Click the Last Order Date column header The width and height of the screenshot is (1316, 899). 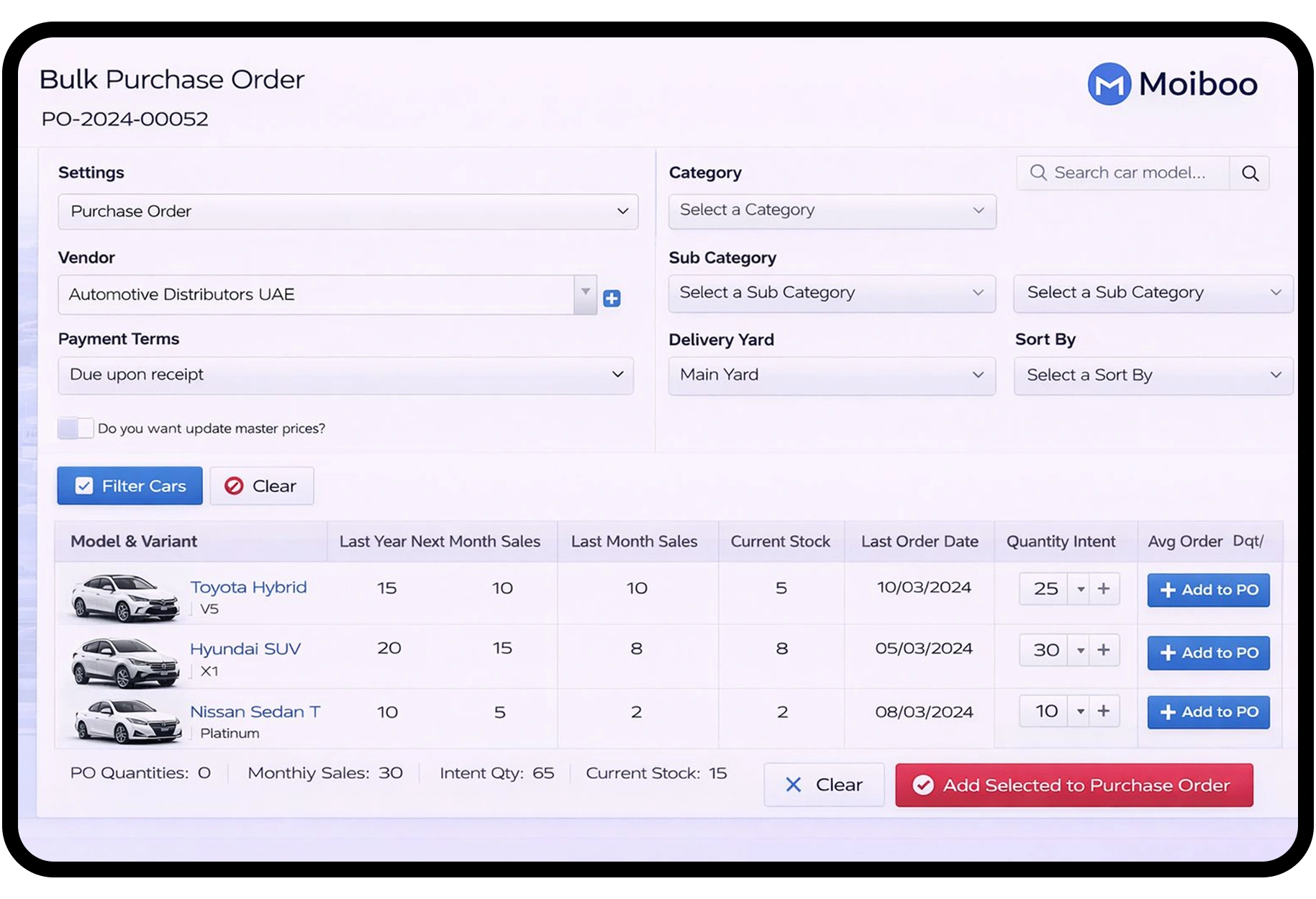pyautogui.click(x=920, y=542)
